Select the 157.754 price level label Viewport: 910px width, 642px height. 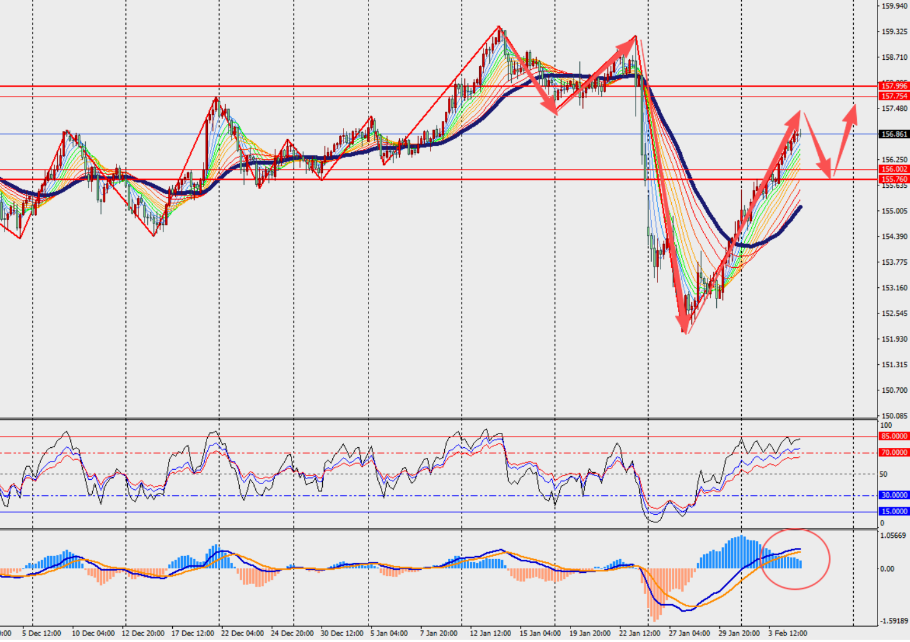click(893, 96)
